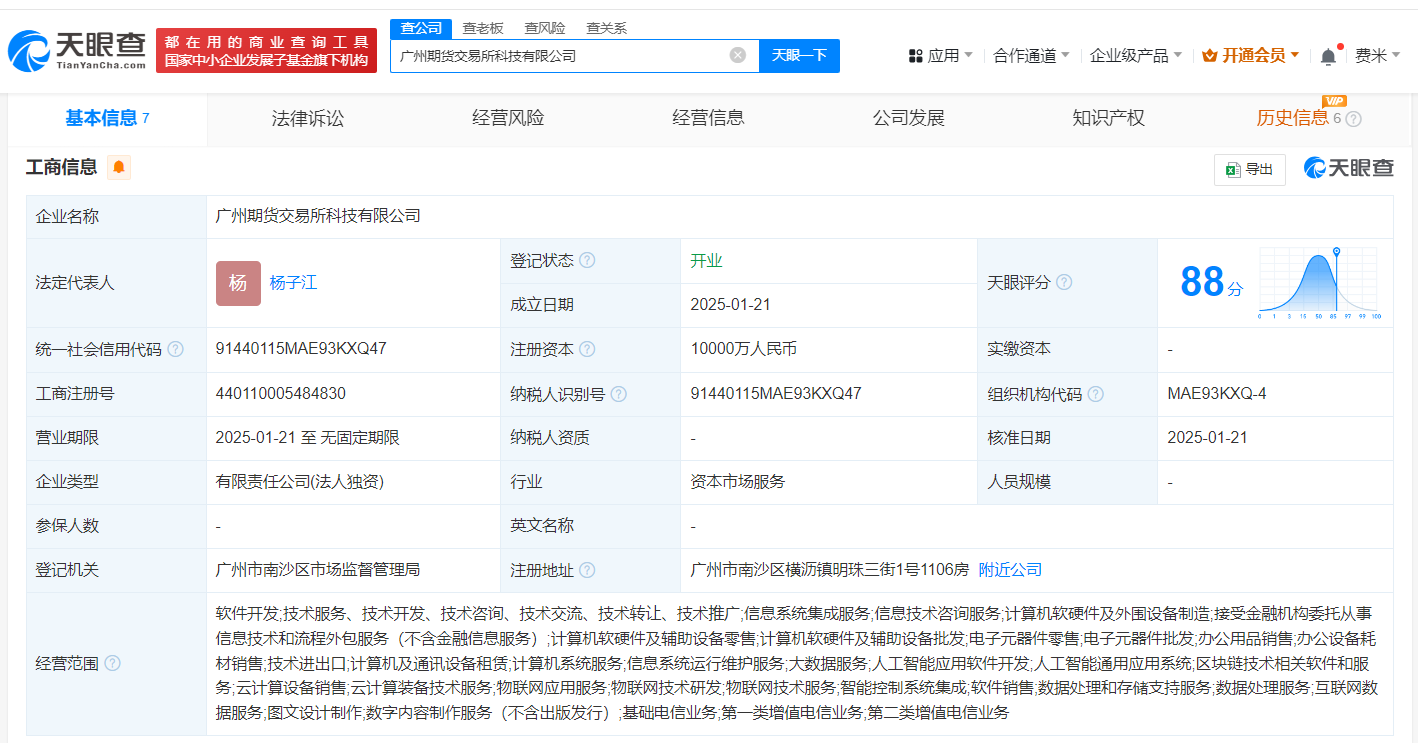Click help icon next to 天眼评分

click(x=1064, y=283)
